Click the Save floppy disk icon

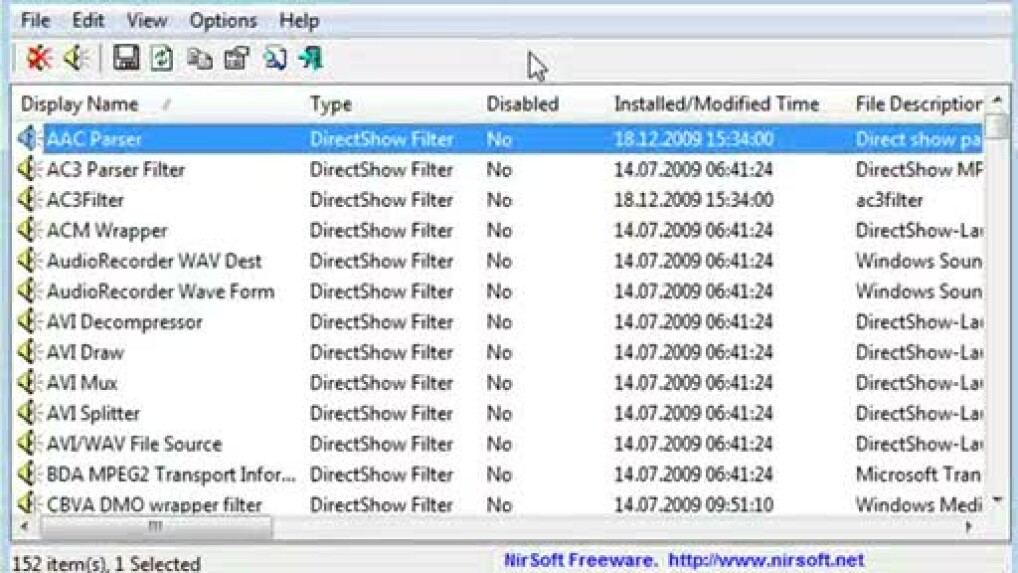(x=126, y=59)
